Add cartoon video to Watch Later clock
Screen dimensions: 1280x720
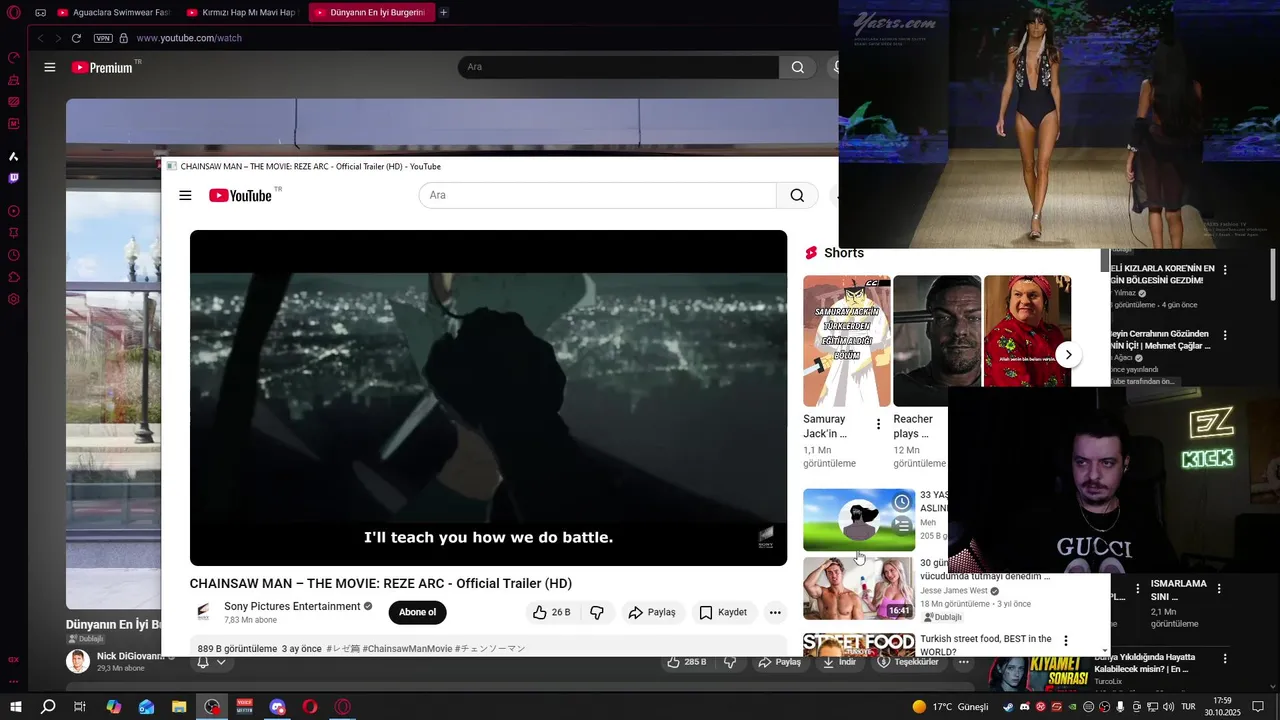point(902,502)
